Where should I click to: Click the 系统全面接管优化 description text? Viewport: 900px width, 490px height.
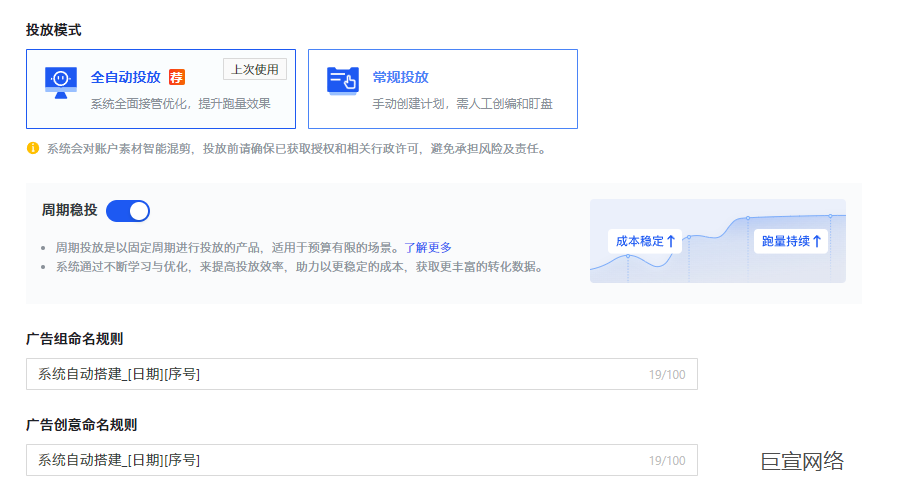(x=180, y=104)
